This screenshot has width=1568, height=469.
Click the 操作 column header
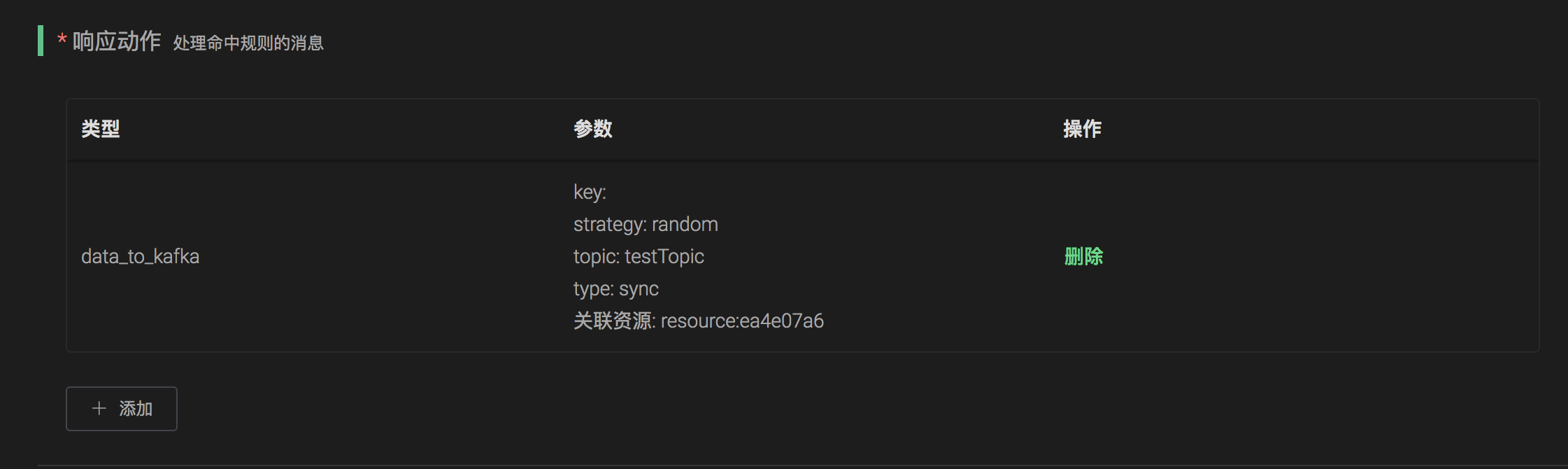coord(1082,129)
